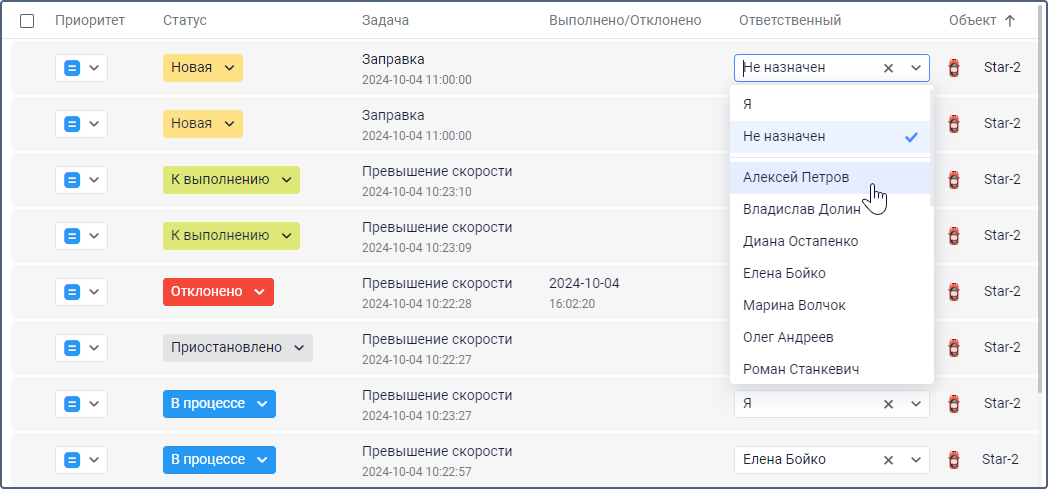Click the unit icon in the Отклонено row
This screenshot has height=489, width=1048.
point(953,292)
